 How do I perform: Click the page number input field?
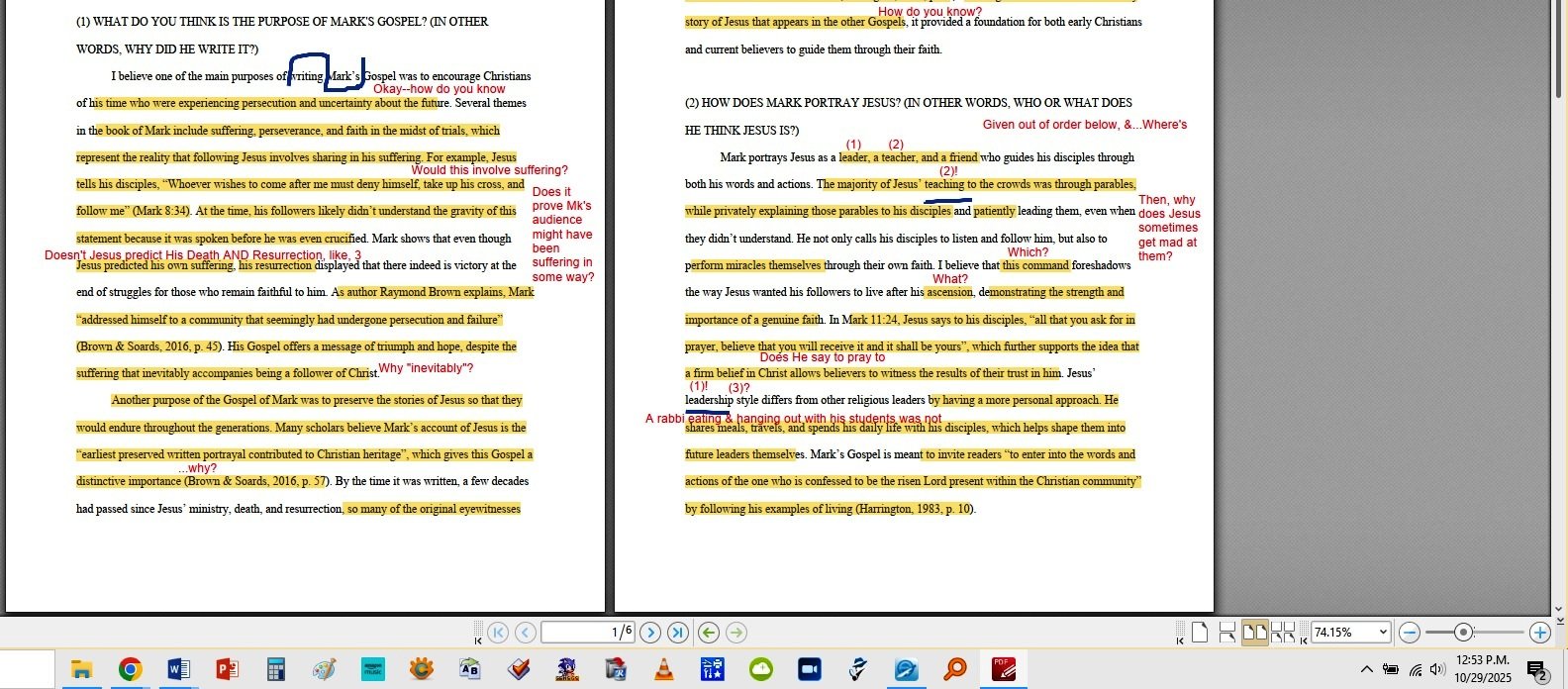(x=588, y=633)
